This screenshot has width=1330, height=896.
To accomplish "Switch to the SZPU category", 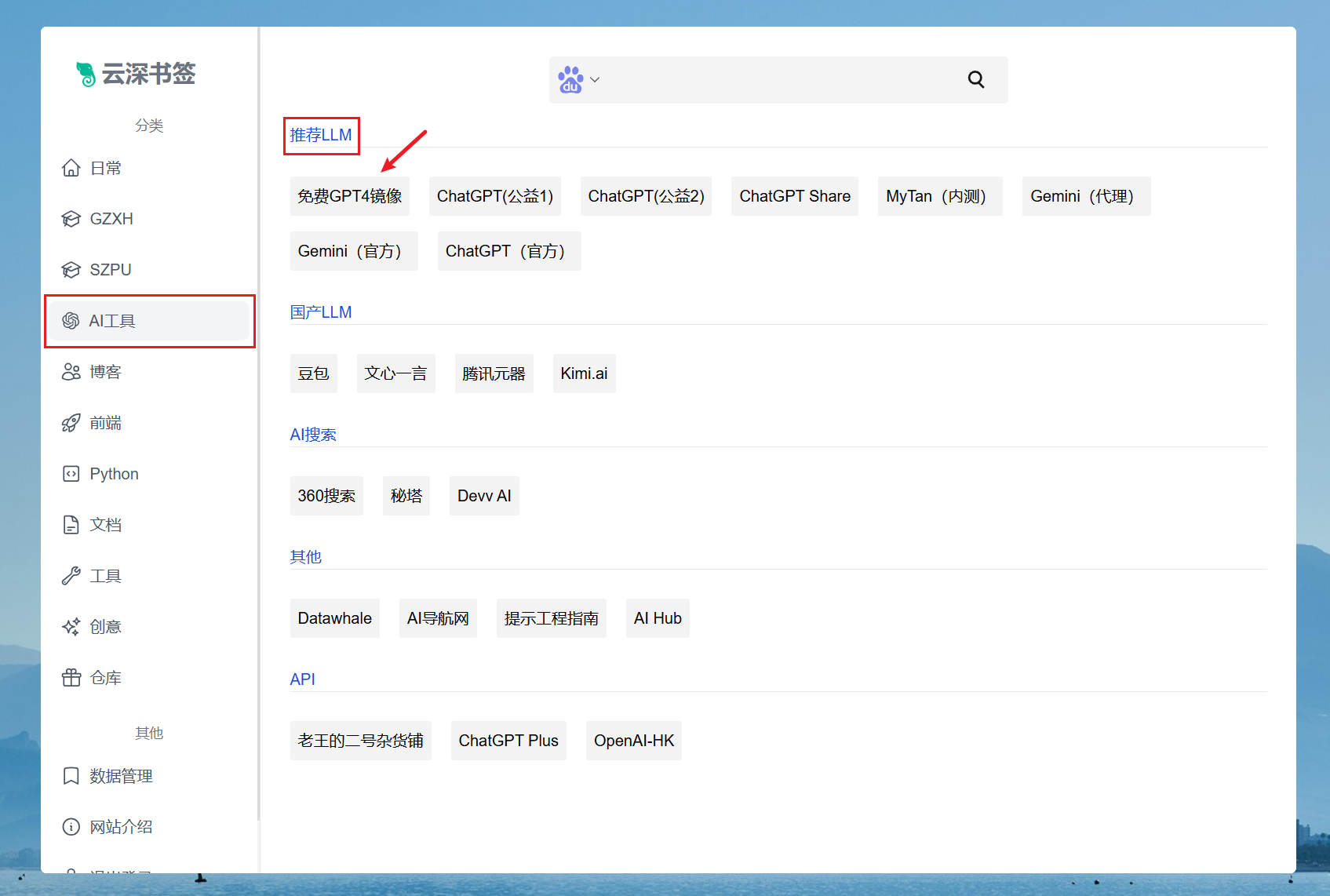I will 148,270.
